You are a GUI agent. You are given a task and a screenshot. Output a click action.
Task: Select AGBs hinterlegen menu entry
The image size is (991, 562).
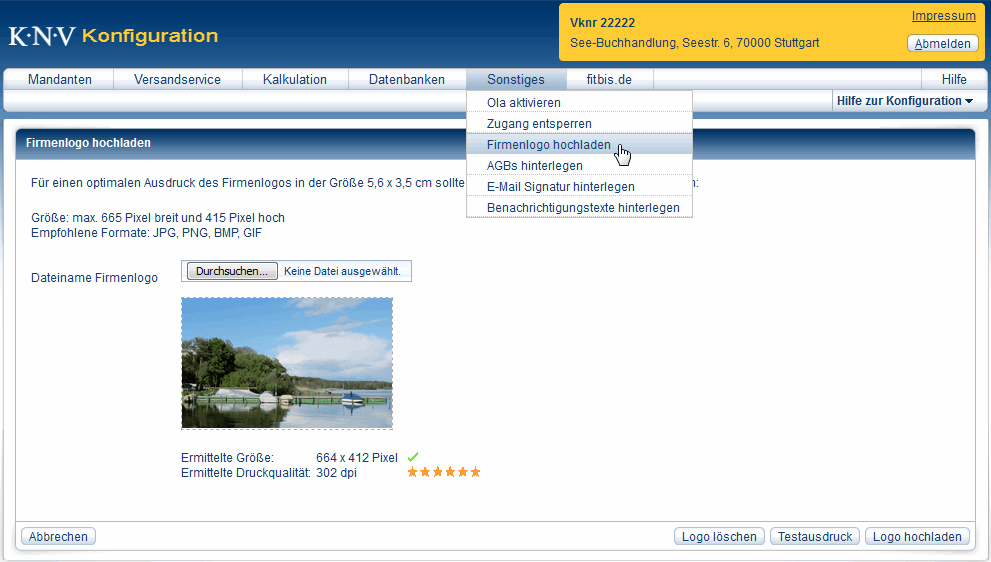tap(534, 166)
